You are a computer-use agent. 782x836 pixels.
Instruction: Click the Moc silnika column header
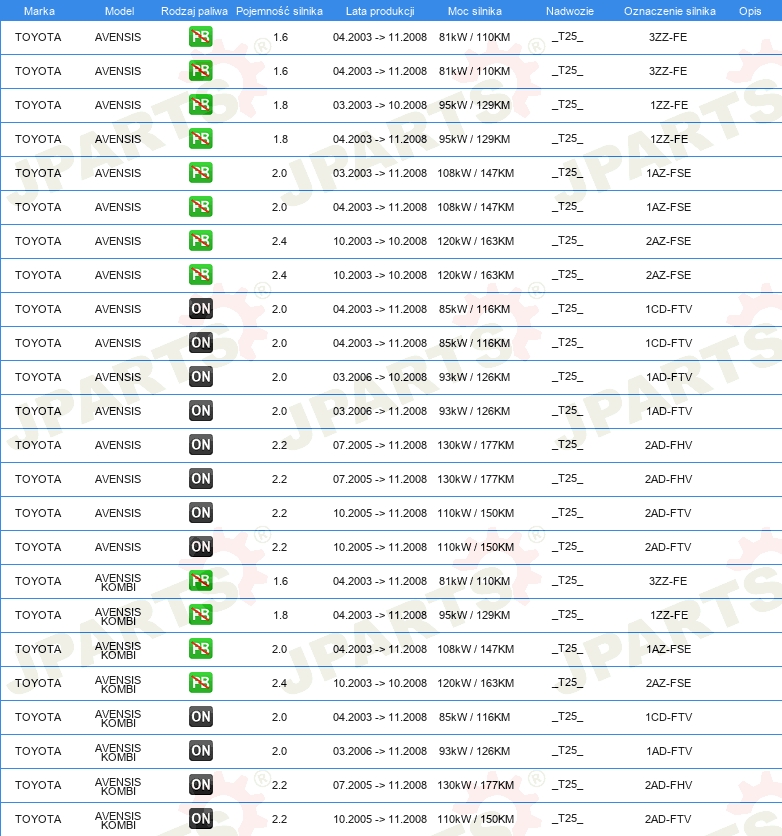(474, 11)
